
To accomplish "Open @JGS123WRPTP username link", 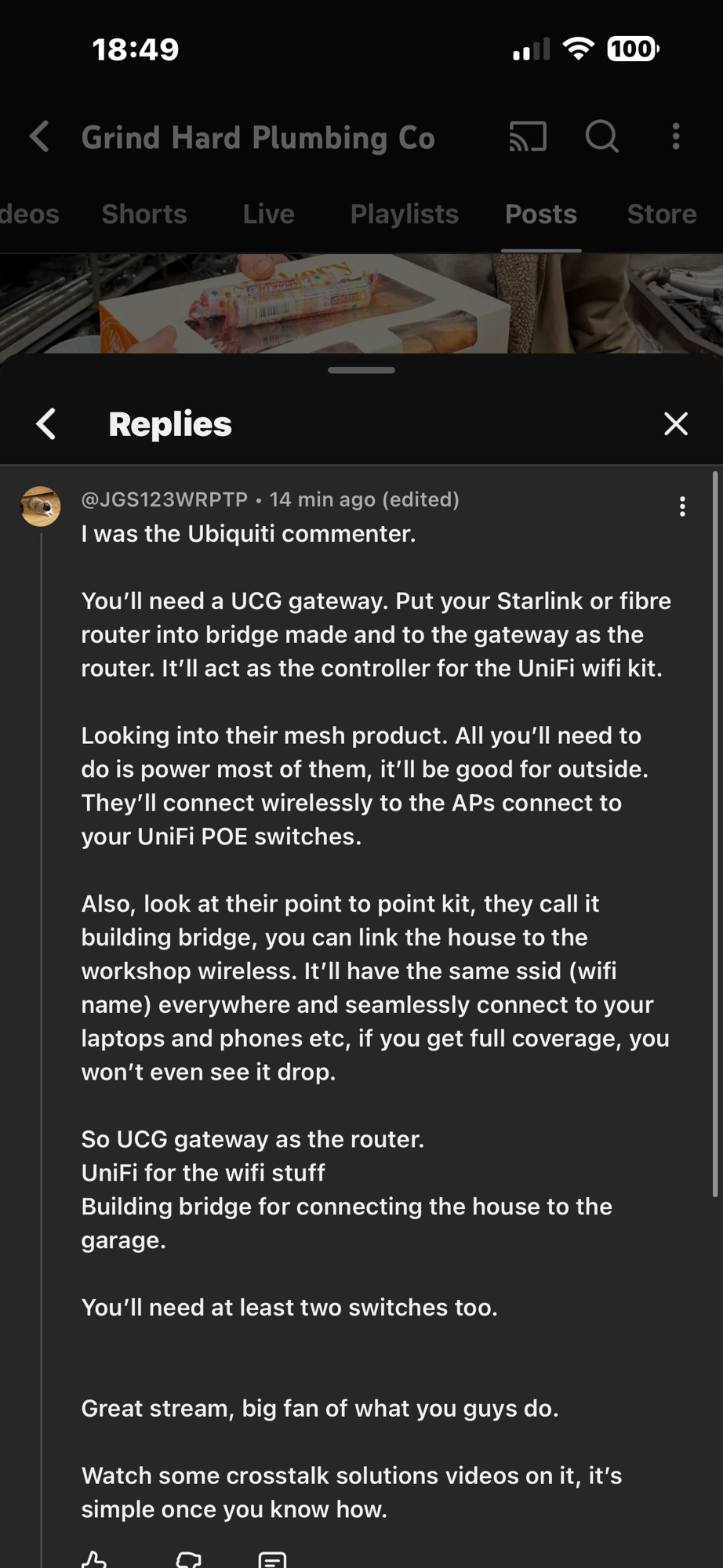I will (165, 499).
